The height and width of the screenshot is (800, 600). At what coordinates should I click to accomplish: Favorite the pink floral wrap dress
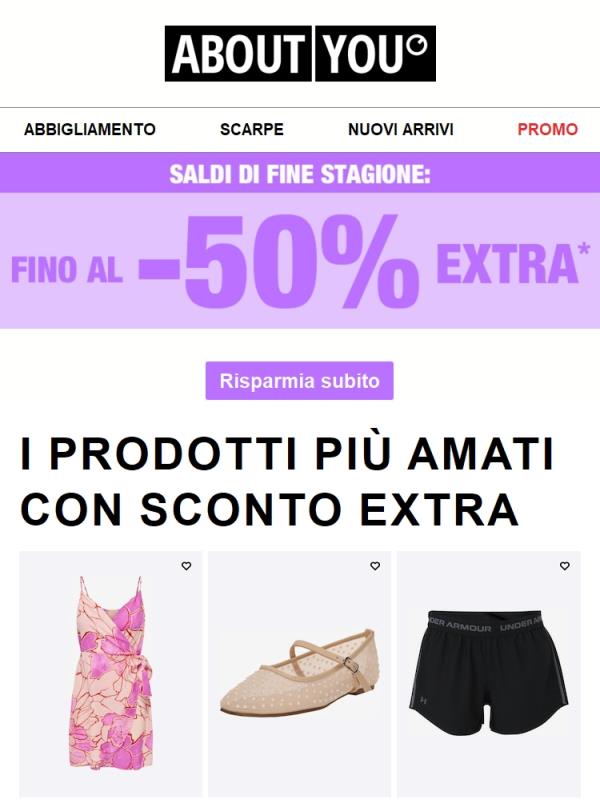[186, 566]
